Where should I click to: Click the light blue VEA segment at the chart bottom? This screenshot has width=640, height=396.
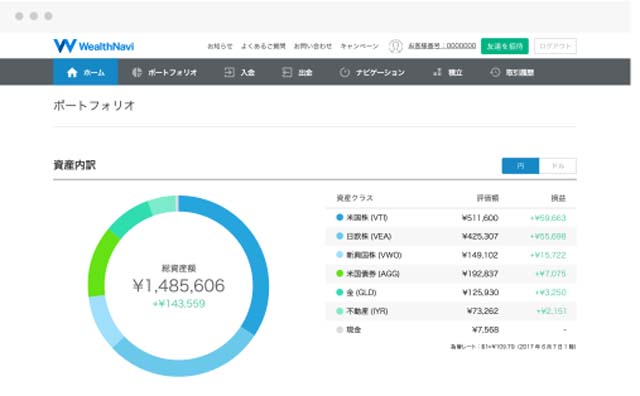pyautogui.click(x=184, y=367)
